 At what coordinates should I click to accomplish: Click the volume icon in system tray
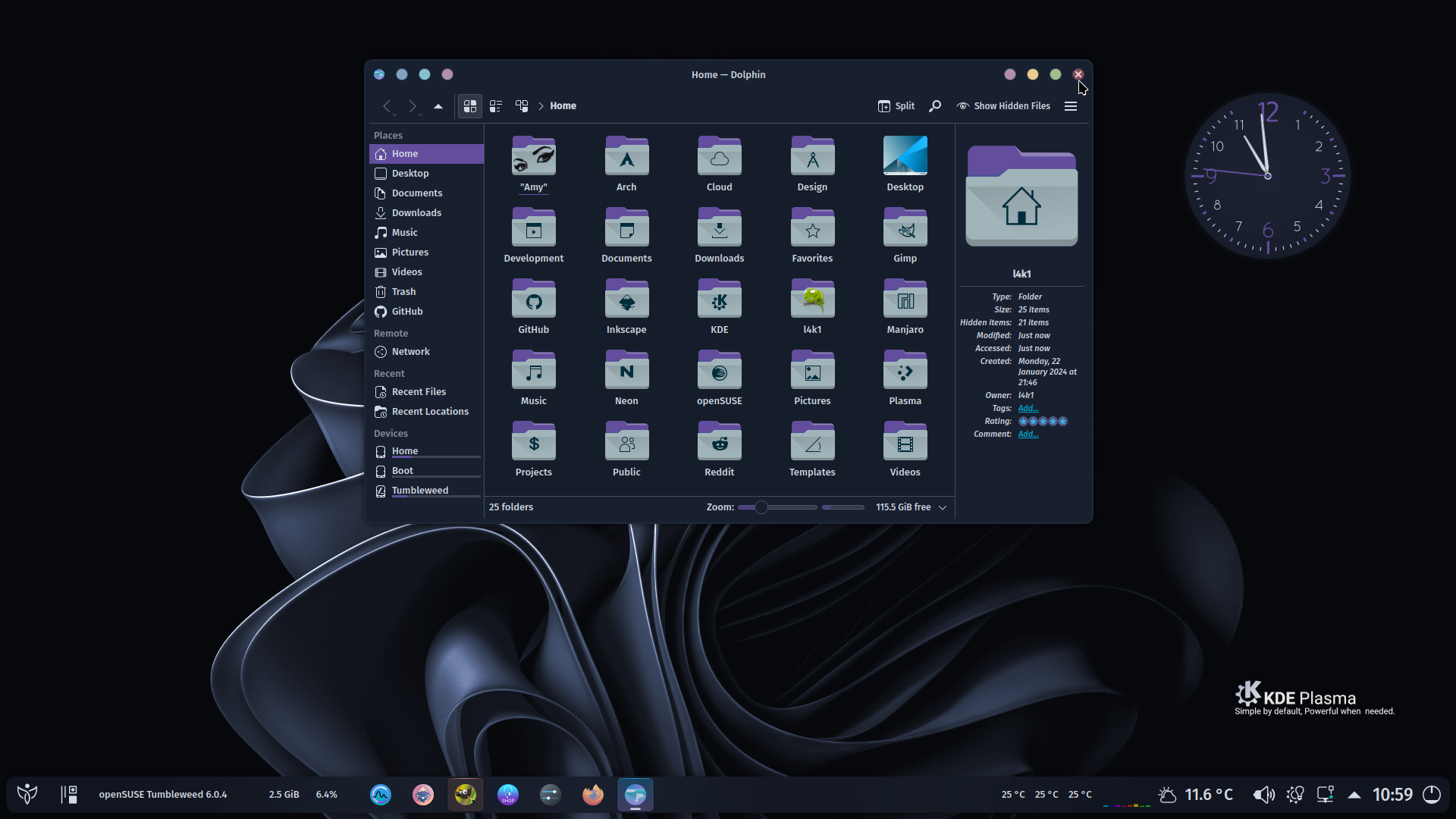[x=1263, y=795]
